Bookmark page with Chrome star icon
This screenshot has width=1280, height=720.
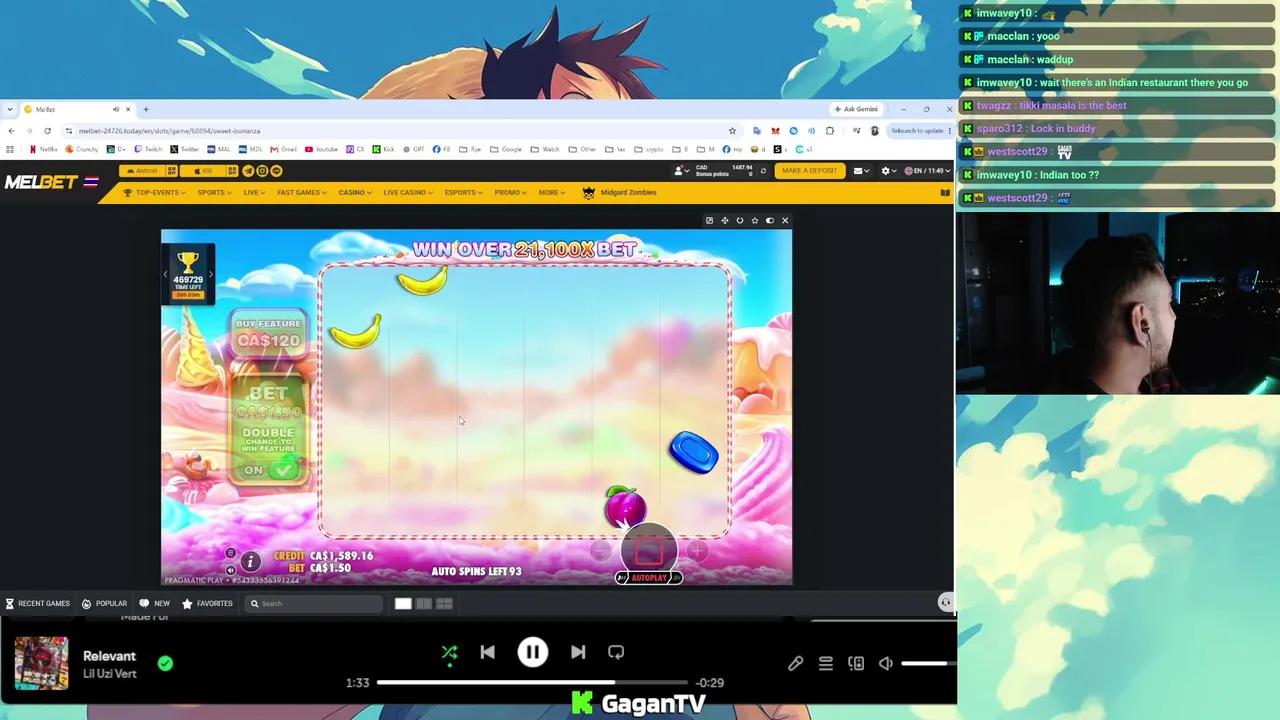(x=732, y=131)
